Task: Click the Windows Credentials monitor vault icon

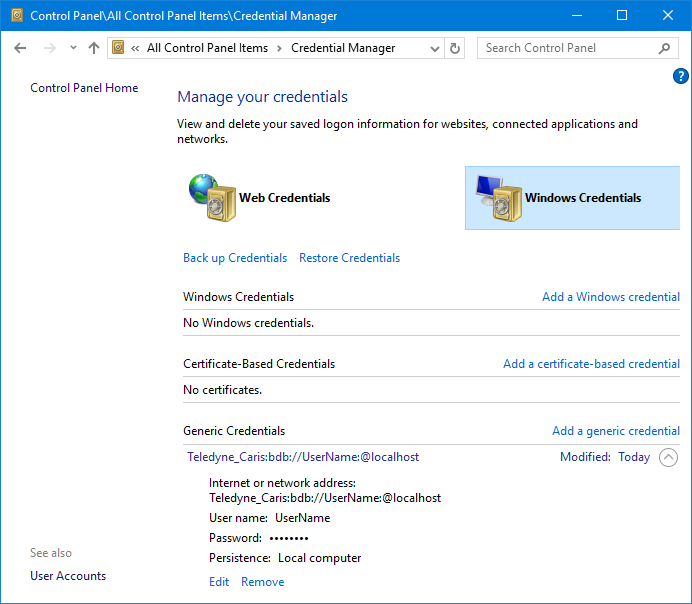Action: 497,197
